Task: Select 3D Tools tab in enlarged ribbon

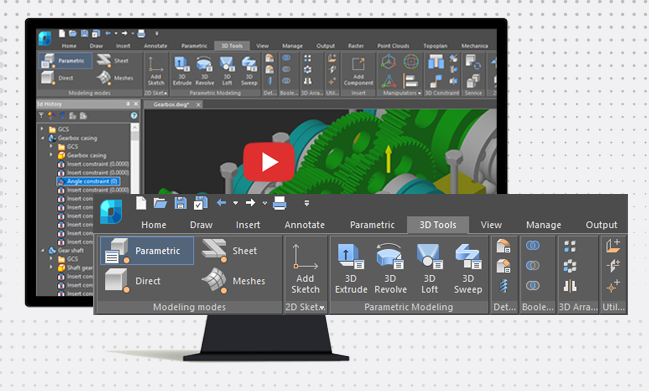Action: pyautogui.click(x=438, y=225)
